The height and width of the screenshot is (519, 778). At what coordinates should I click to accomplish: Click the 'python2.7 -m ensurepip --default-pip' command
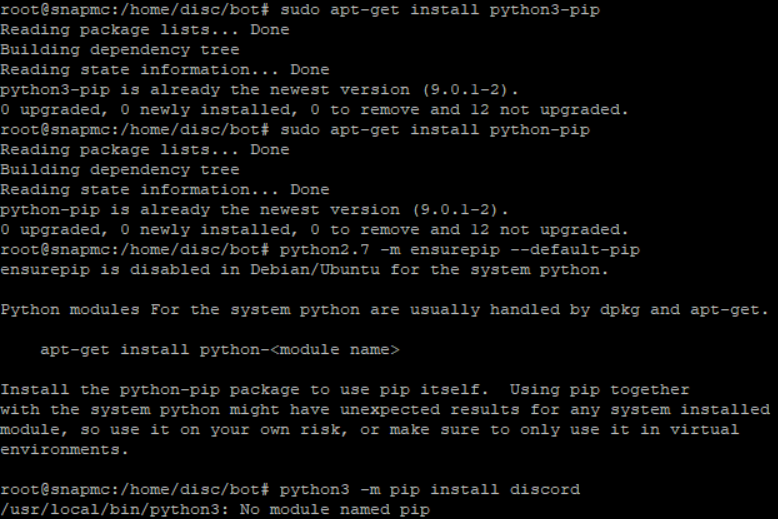tap(459, 250)
